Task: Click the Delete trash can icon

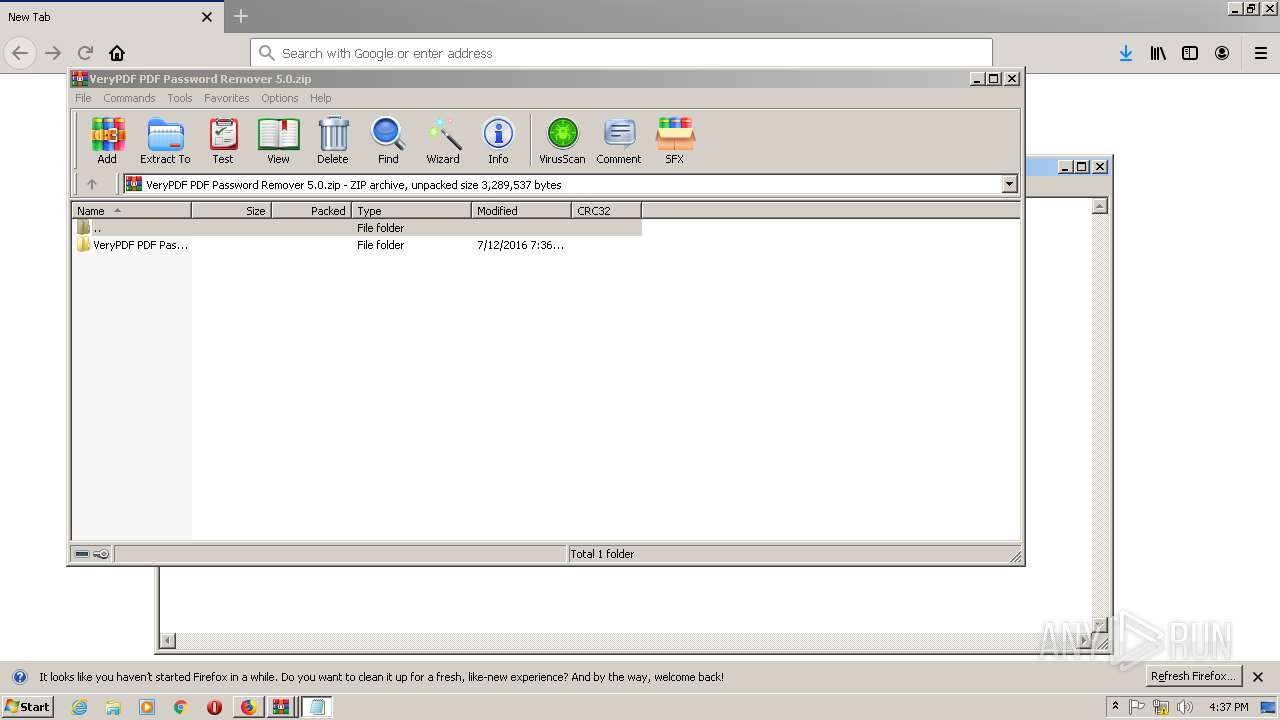Action: pos(333,140)
